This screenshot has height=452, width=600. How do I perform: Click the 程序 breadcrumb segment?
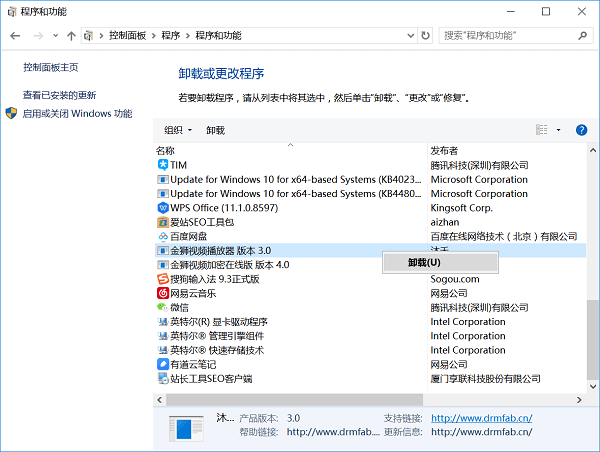171,36
